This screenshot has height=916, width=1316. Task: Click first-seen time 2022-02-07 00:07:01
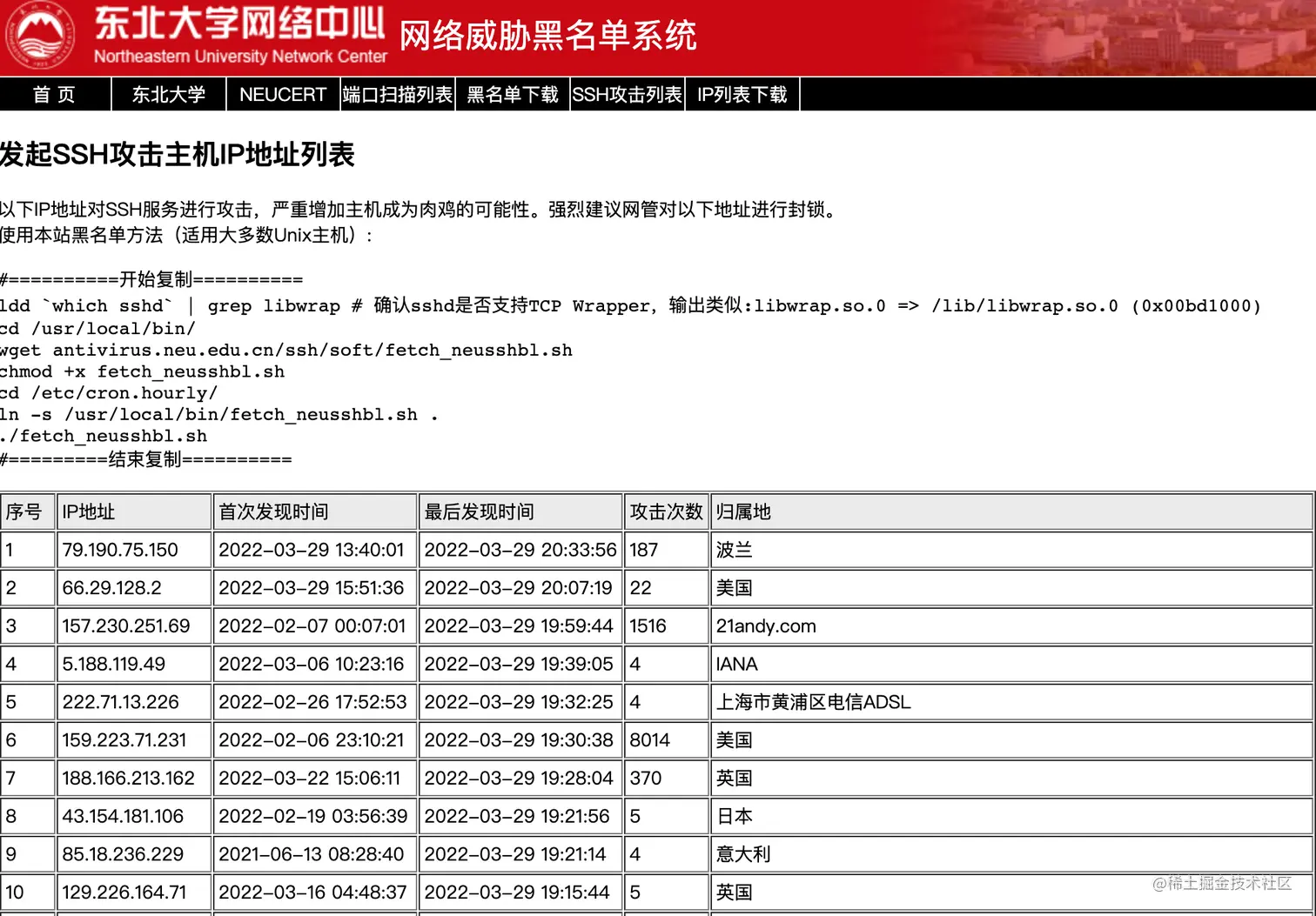click(x=312, y=626)
